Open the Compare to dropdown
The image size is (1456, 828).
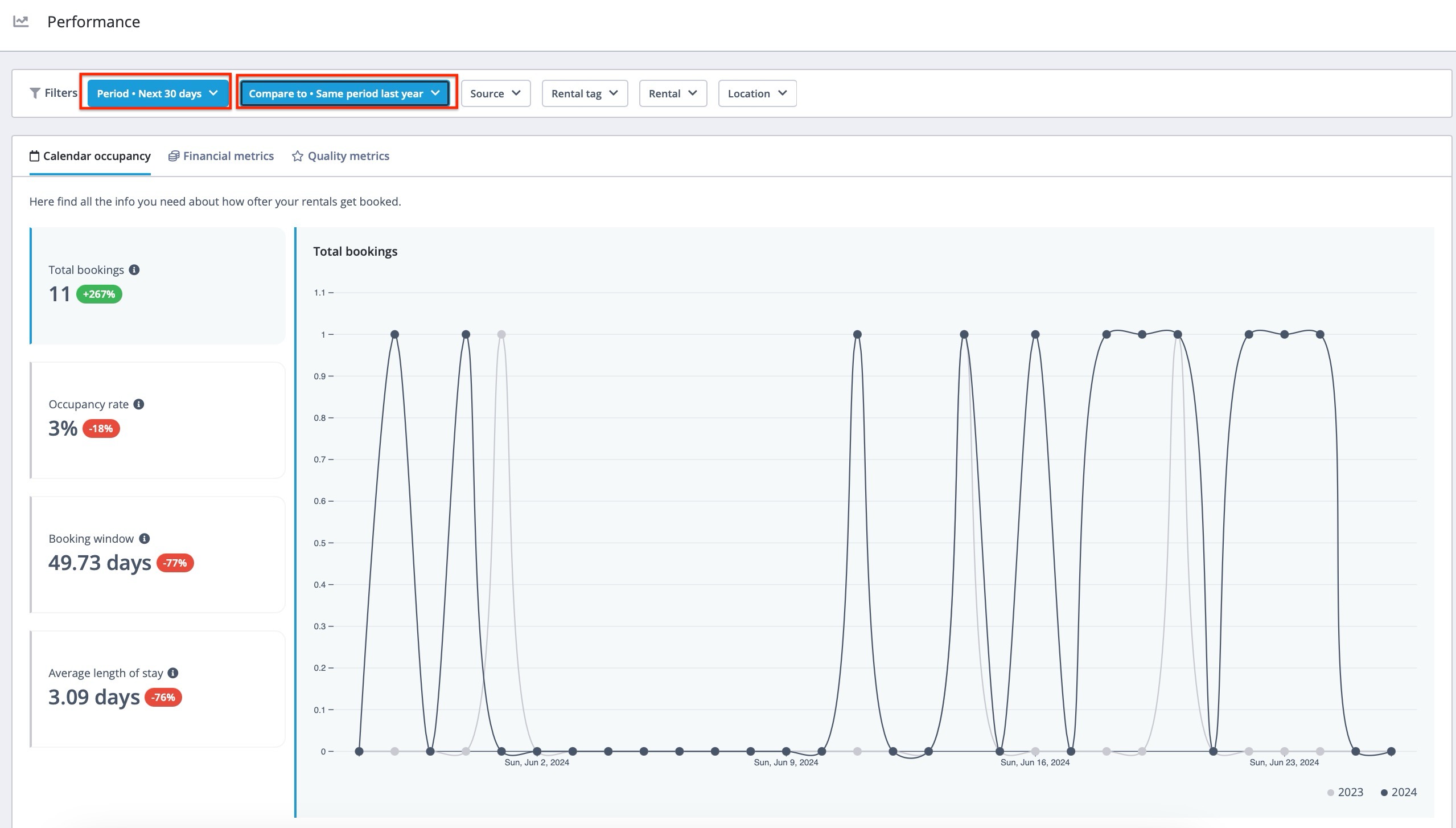pyautogui.click(x=344, y=93)
